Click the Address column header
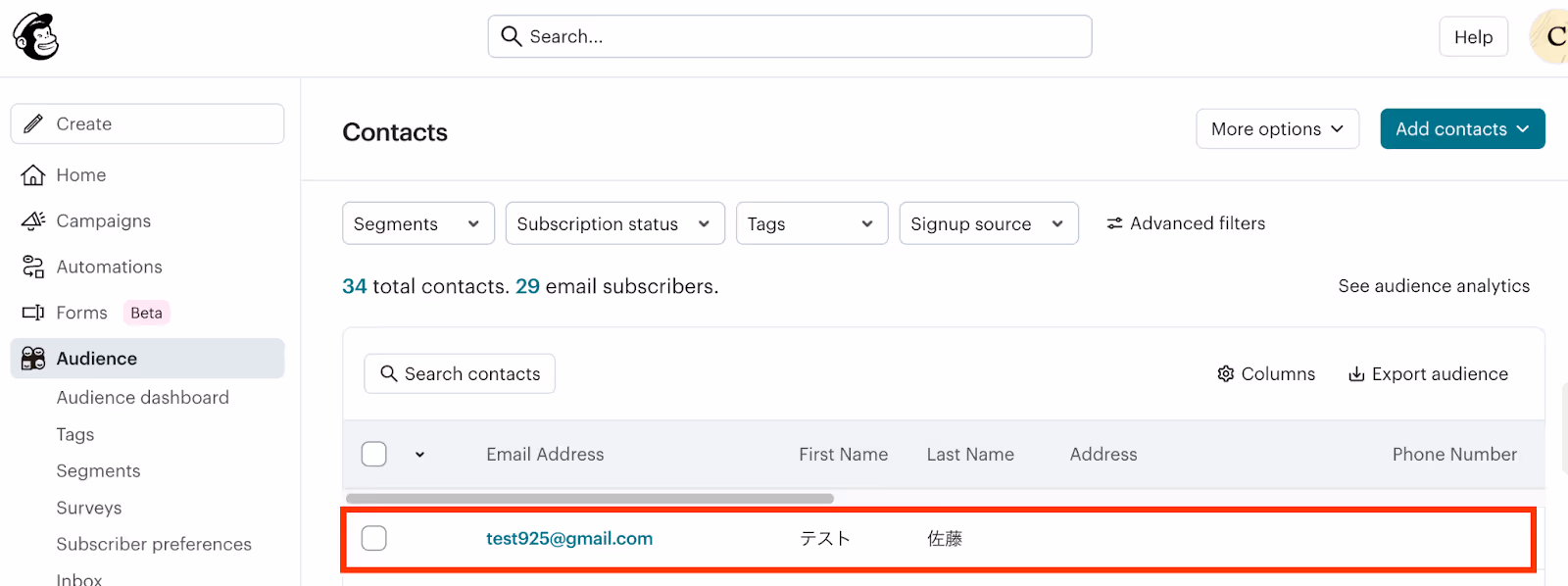The width and height of the screenshot is (1568, 586). tap(1103, 454)
